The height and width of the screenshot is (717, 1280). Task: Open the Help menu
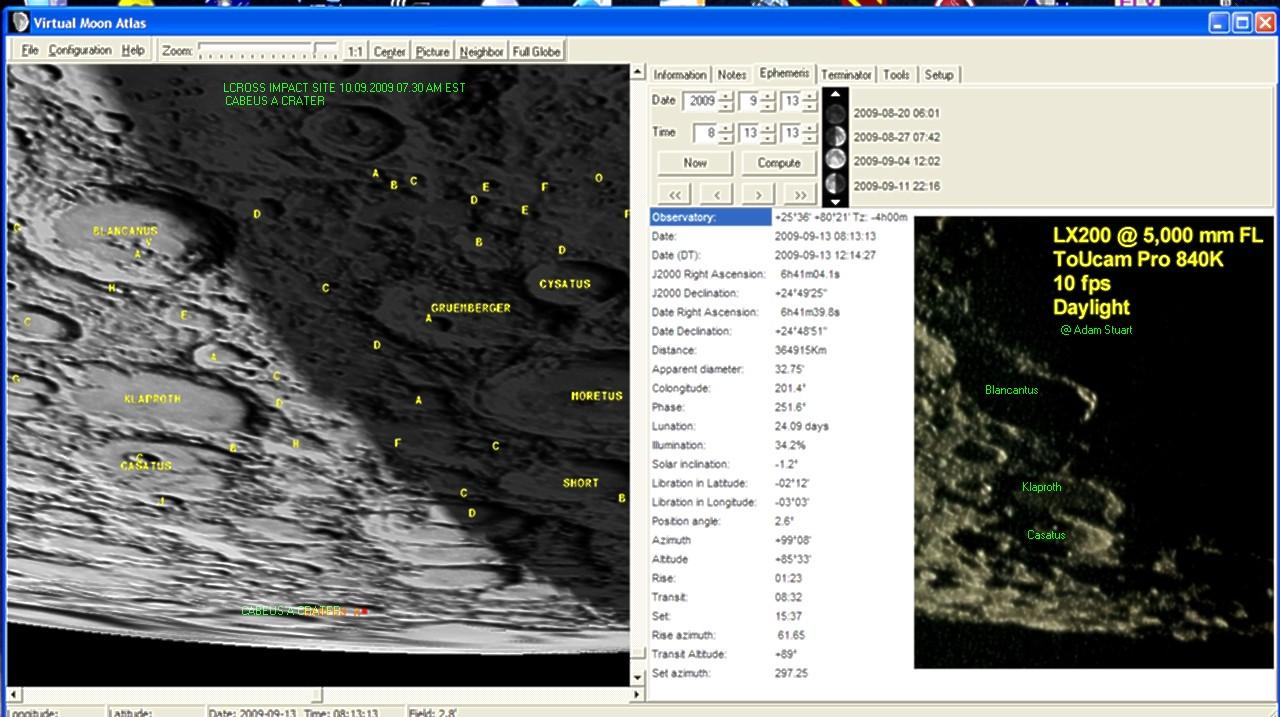tap(133, 50)
